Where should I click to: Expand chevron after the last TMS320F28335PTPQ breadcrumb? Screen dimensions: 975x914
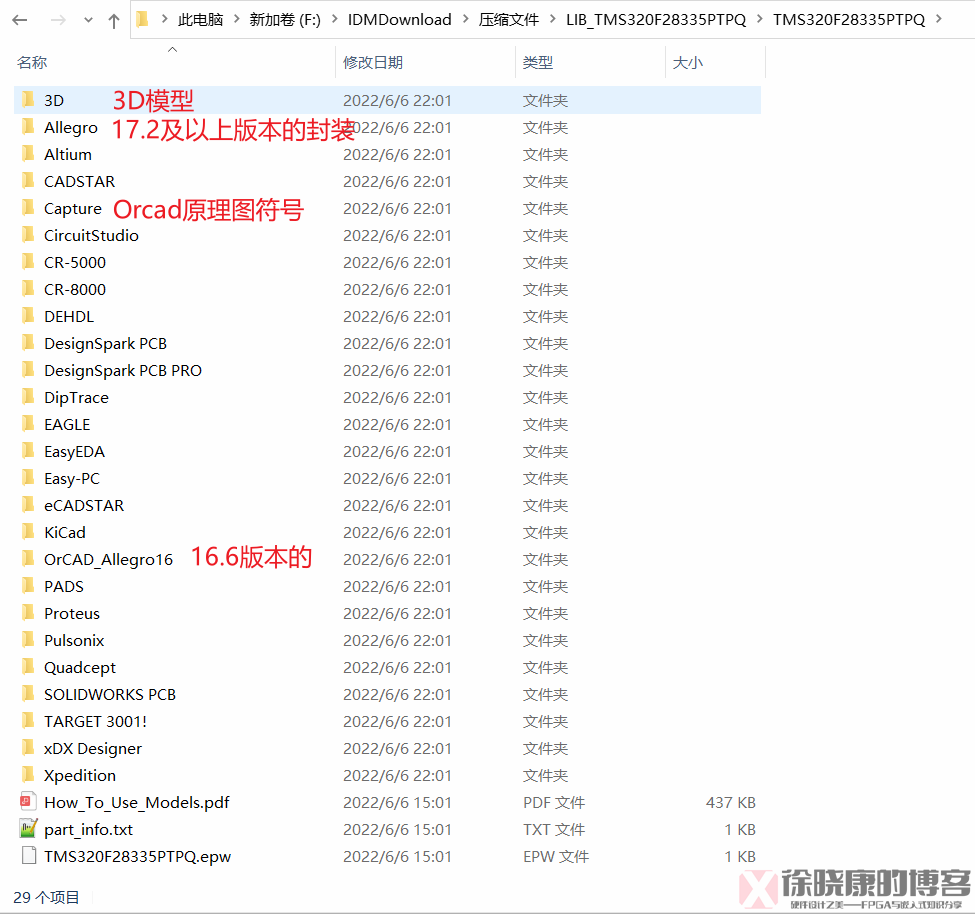[938, 19]
